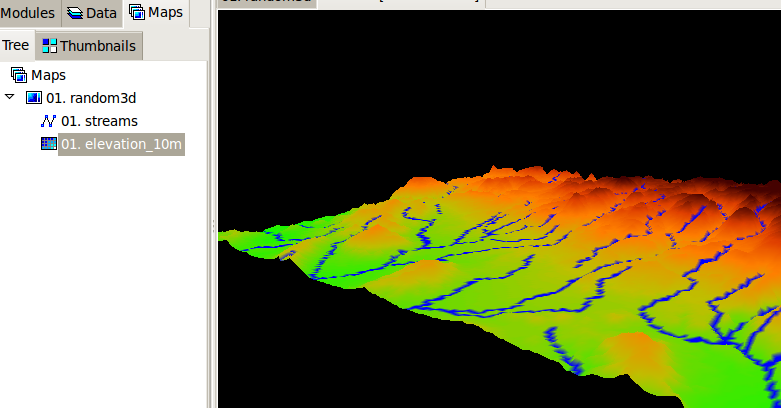
Task: Collapse the 01. random3d tree node
Action: 10,98
